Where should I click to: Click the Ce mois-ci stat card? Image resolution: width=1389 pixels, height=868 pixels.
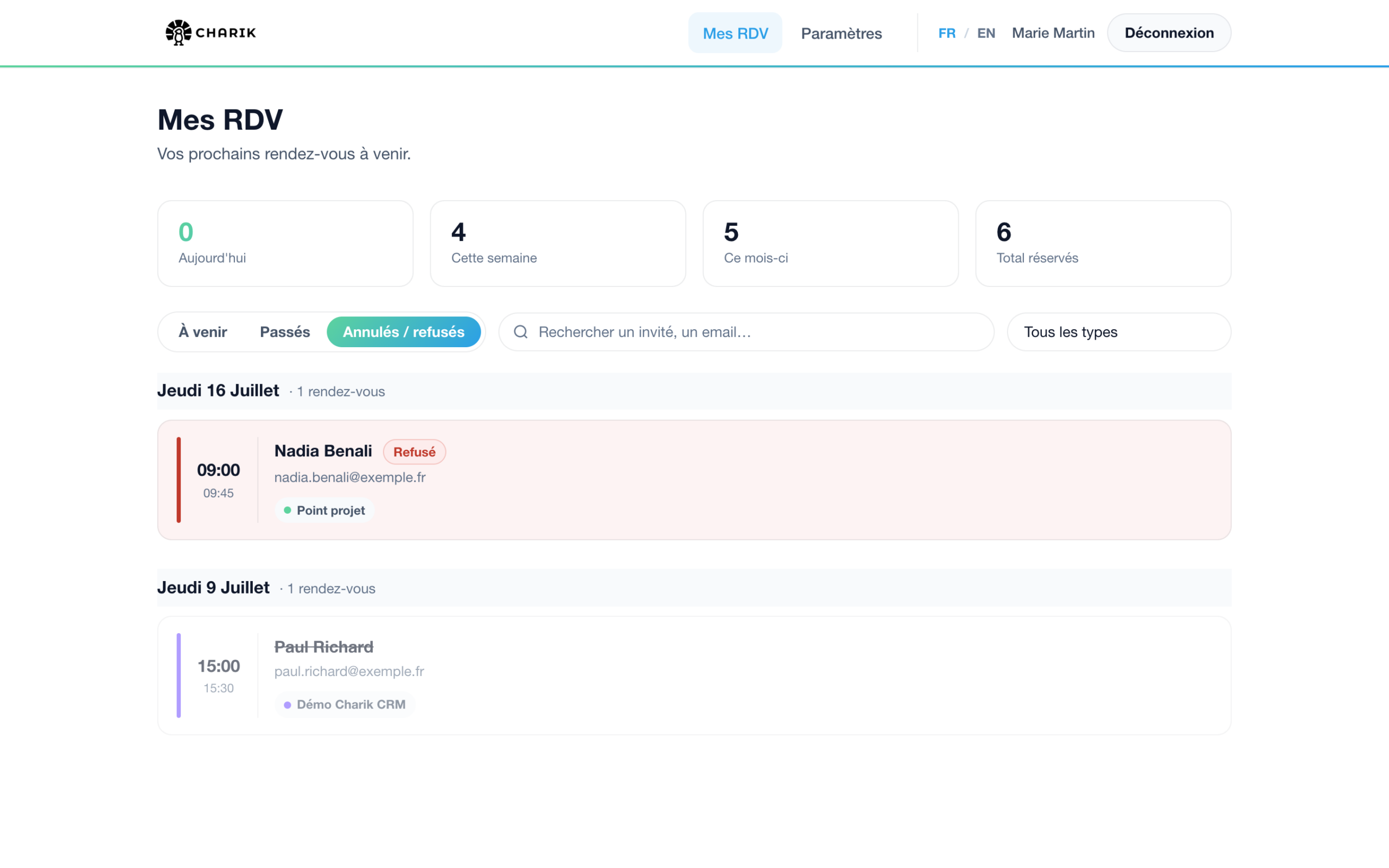[831, 244]
